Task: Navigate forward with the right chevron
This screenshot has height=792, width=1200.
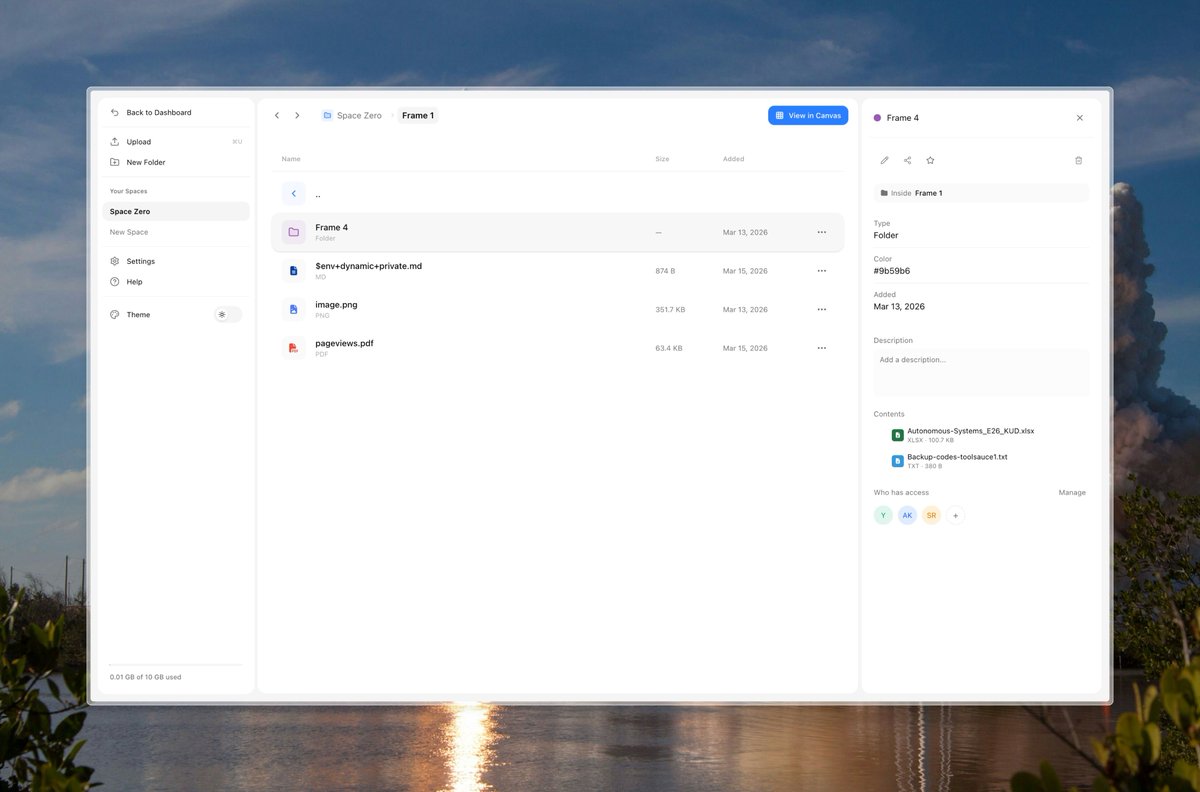Action: (x=297, y=116)
